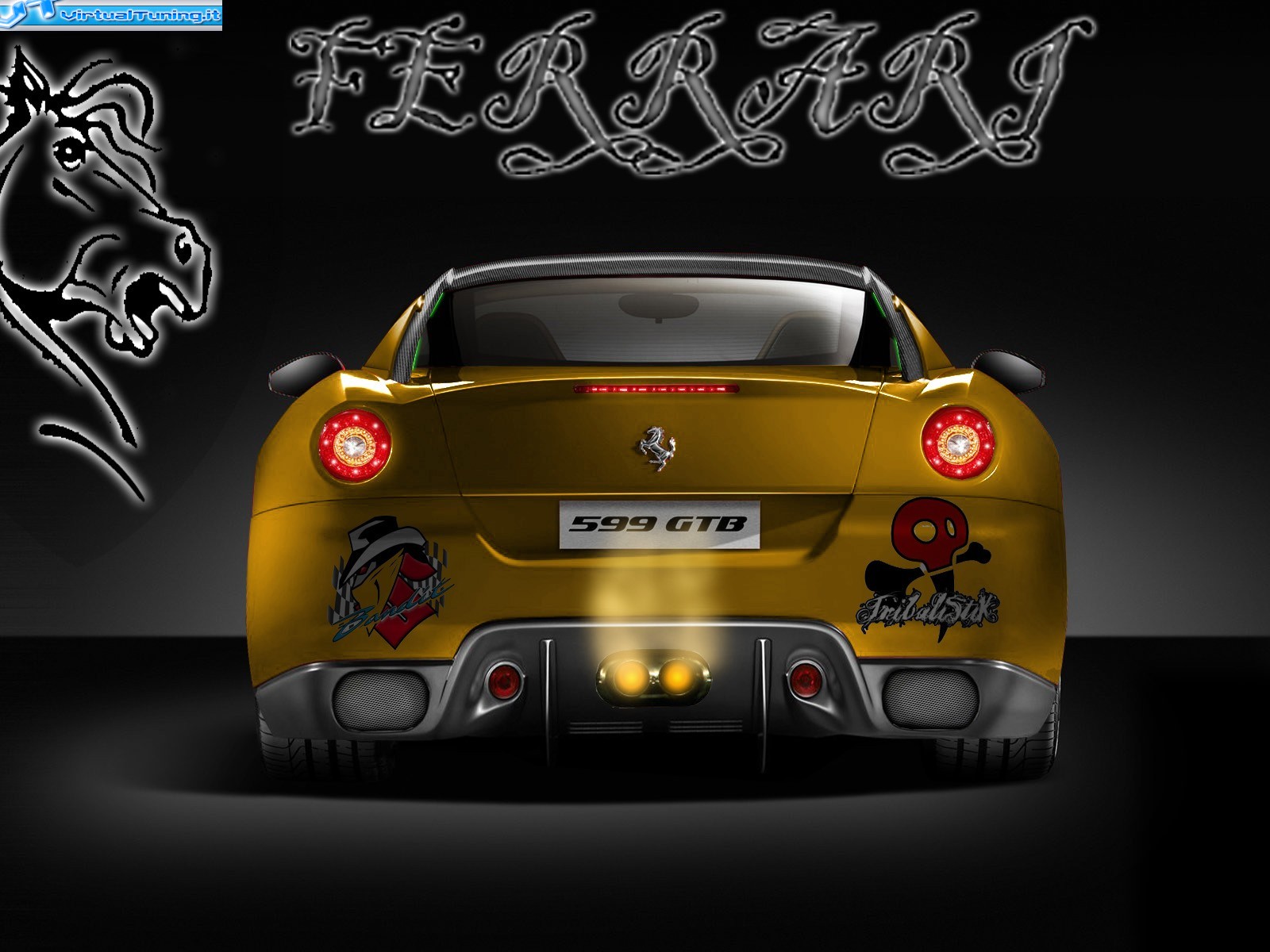1270x952 pixels.
Task: Click the chrome prancing horse badge
Action: [659, 447]
